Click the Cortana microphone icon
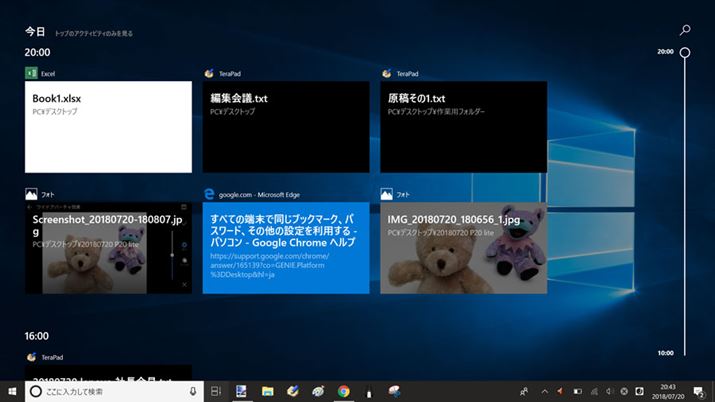The height and width of the screenshot is (402, 715). tap(192, 391)
